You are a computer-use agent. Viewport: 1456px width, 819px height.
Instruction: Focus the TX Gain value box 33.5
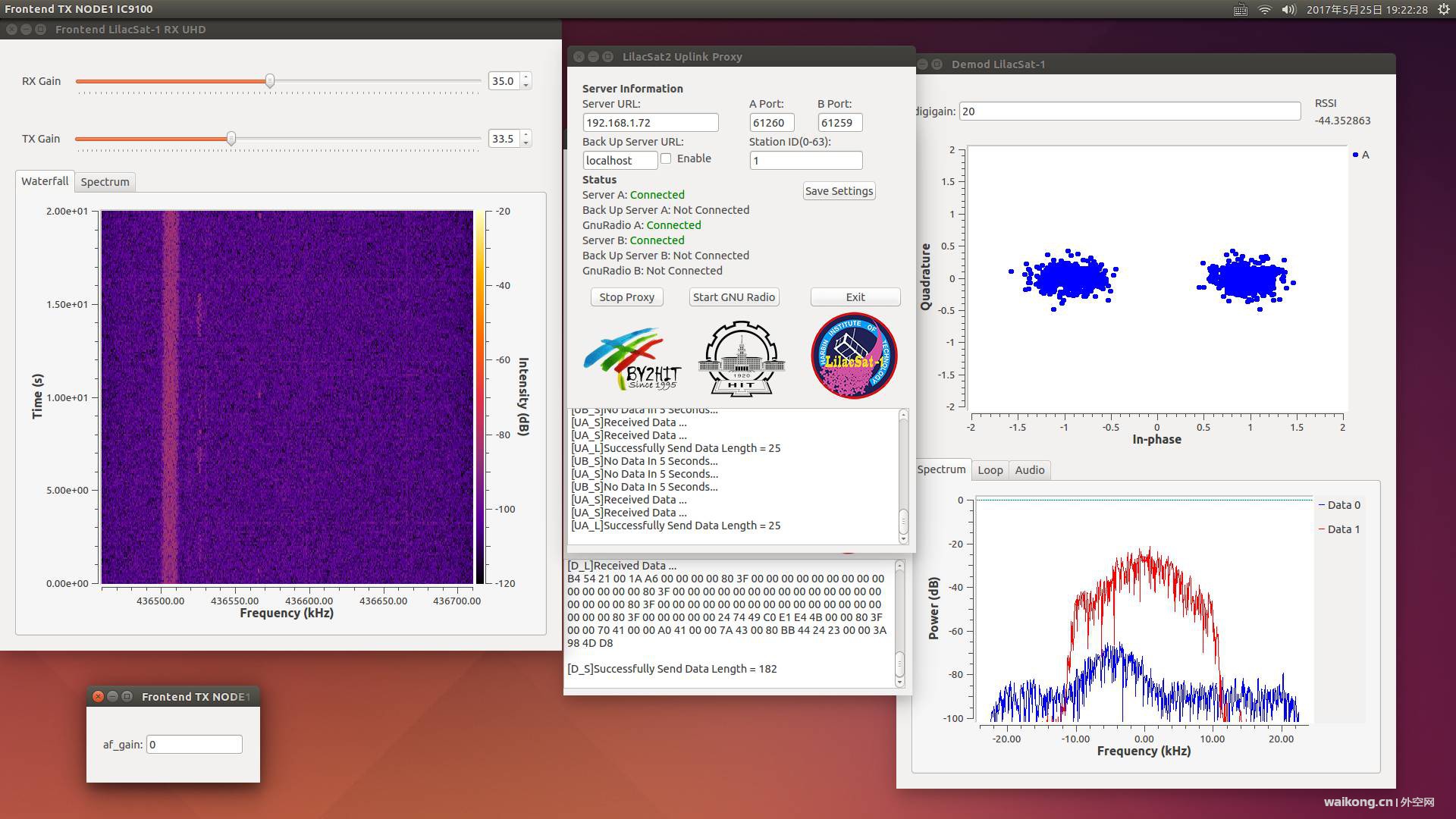point(504,139)
